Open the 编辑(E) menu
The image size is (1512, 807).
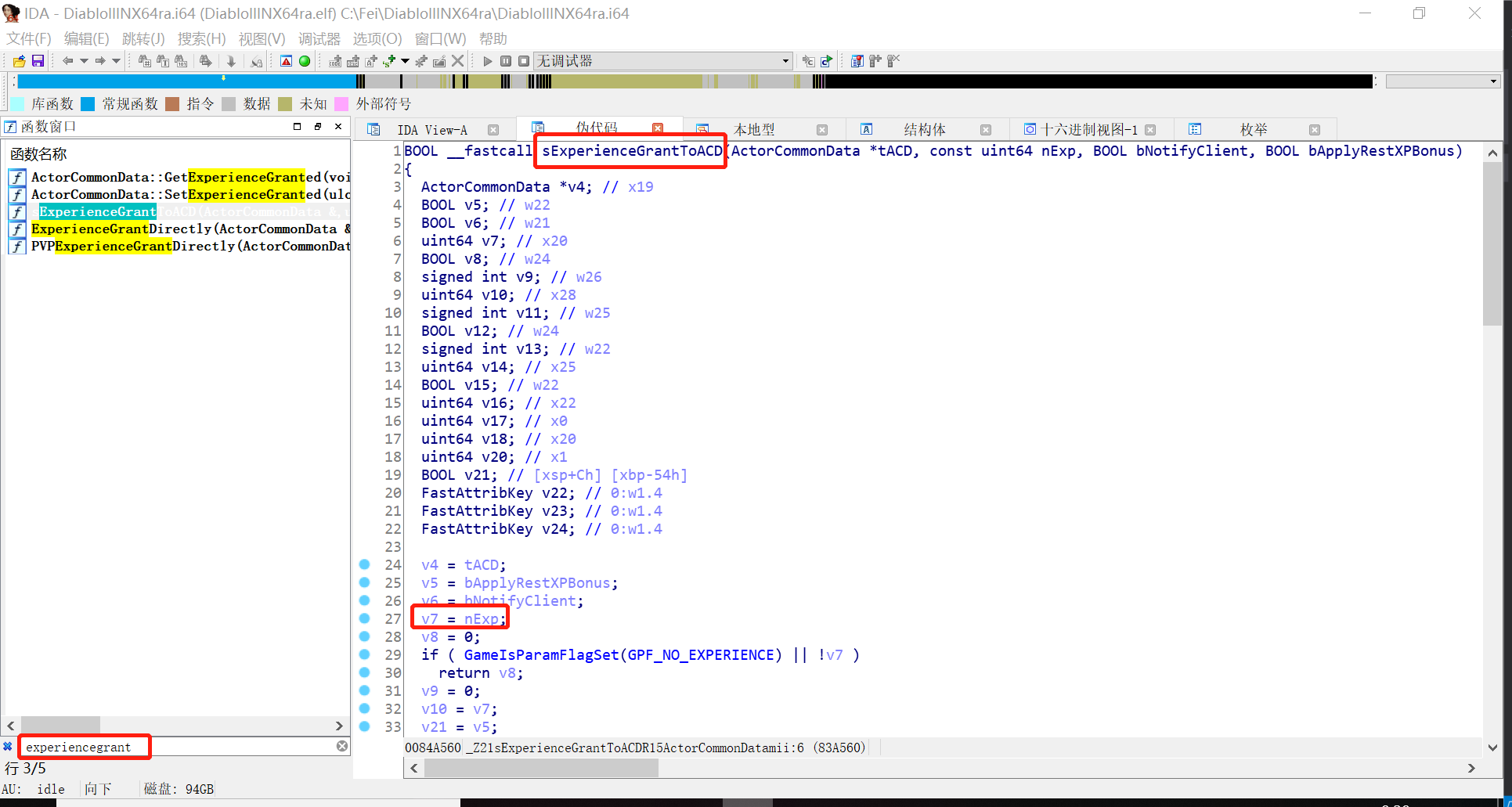(86, 38)
